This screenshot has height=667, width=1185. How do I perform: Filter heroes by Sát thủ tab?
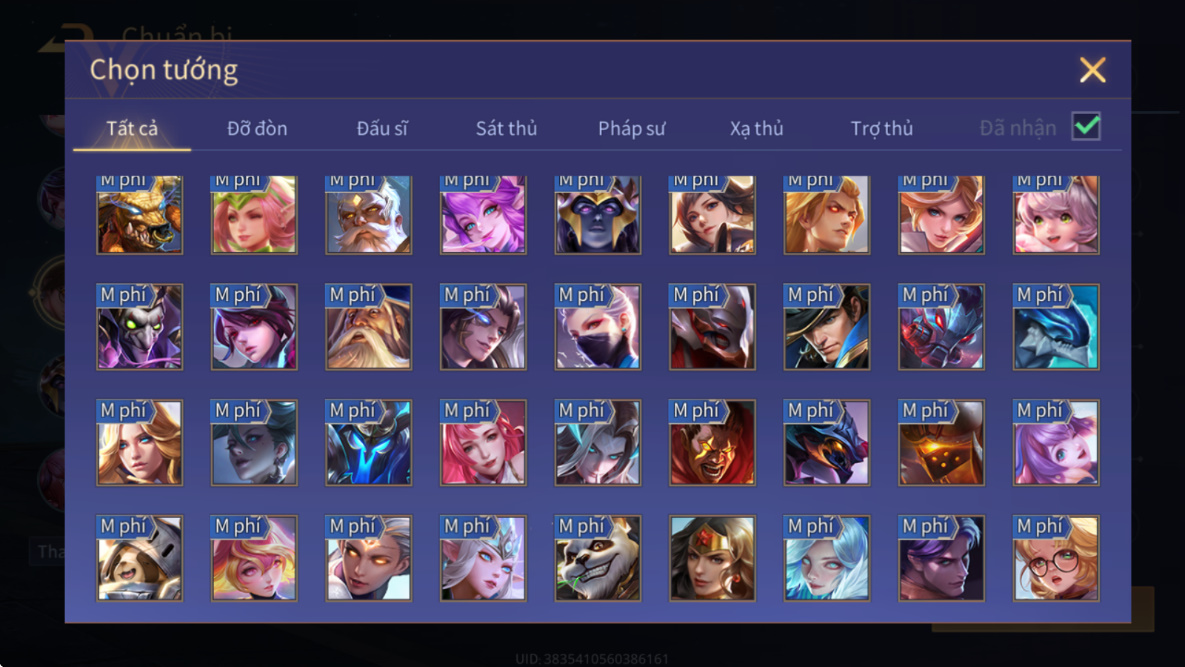point(506,128)
